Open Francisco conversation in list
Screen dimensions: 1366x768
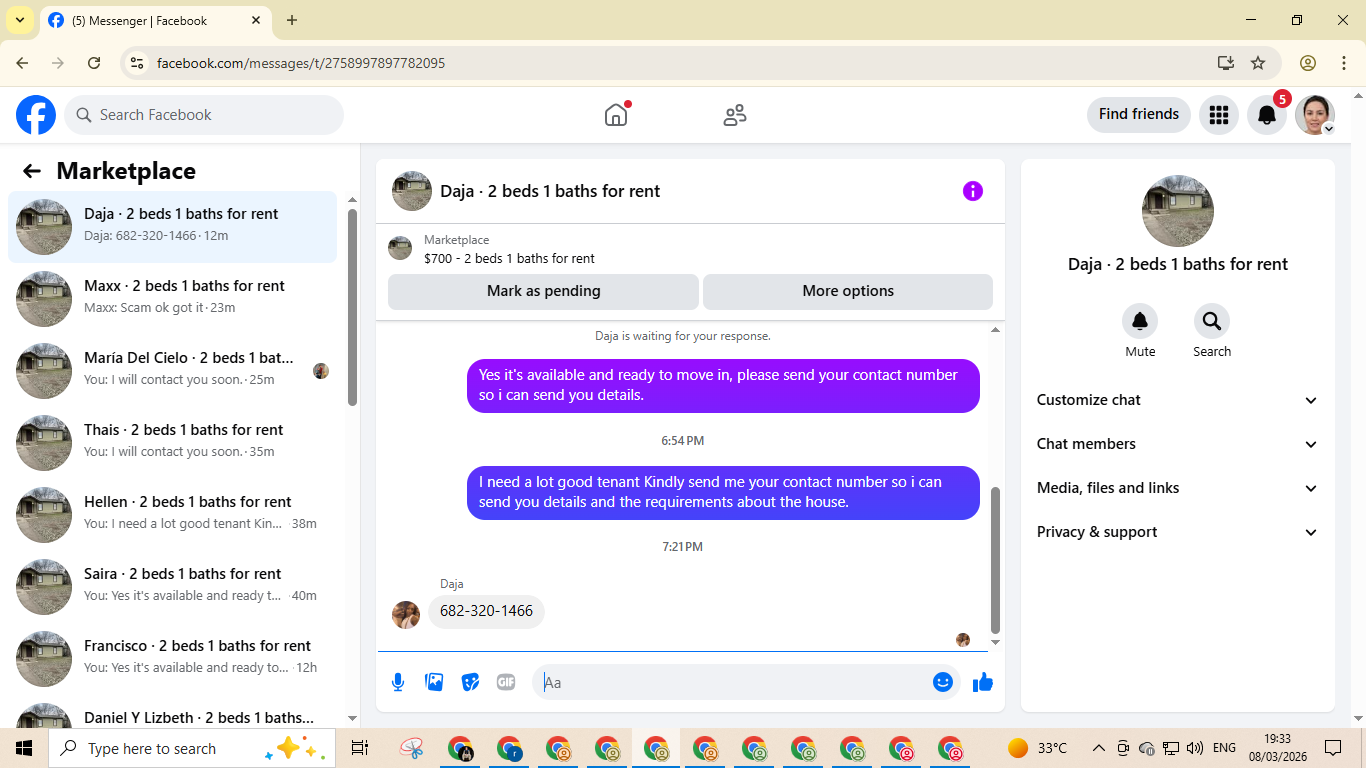173,659
